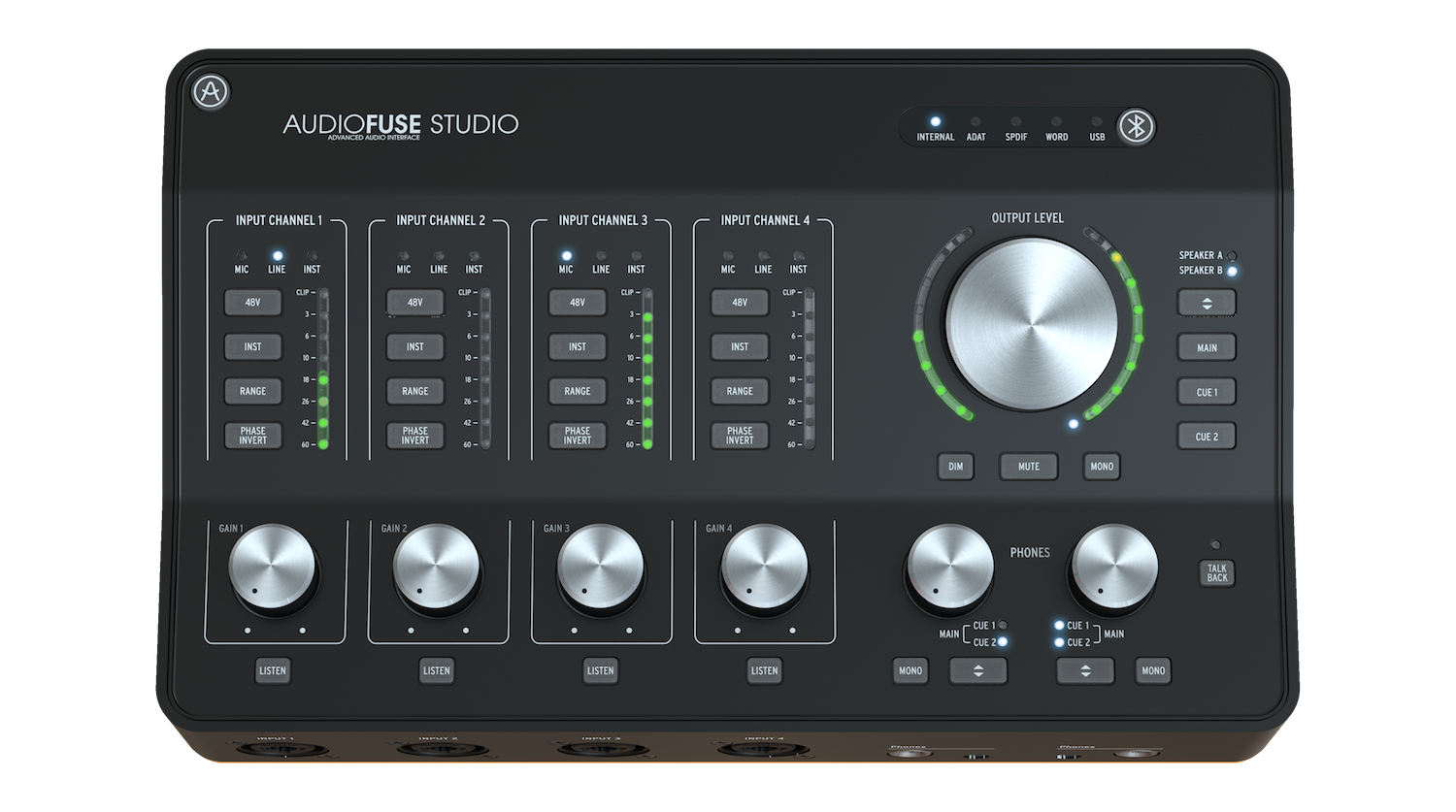Screen dimensions: 1456x812
Task: Click the large Output Level knob
Action: [x=1031, y=325]
